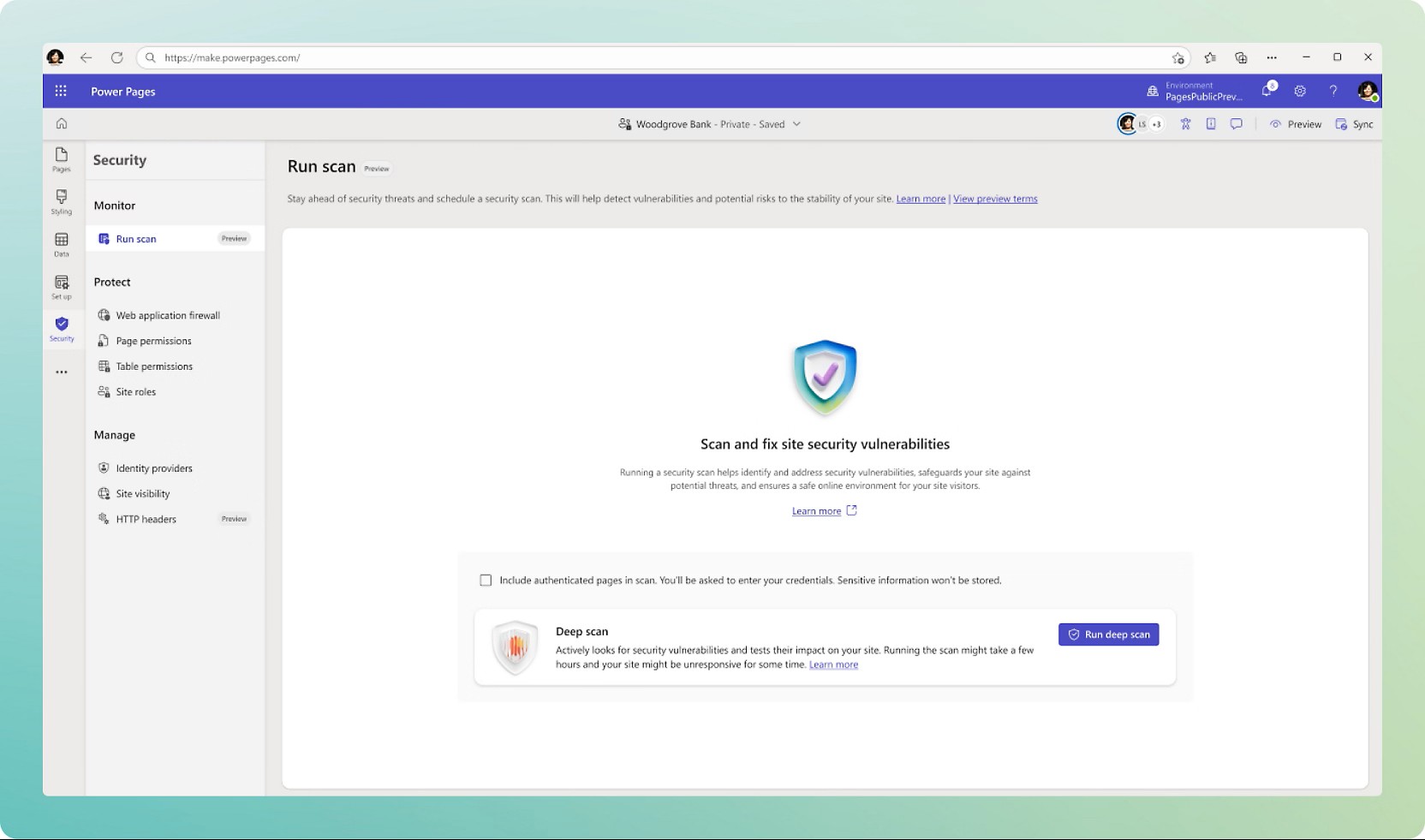The height and width of the screenshot is (840, 1425).
Task: Open the comments icon near Preview
Action: click(1237, 123)
